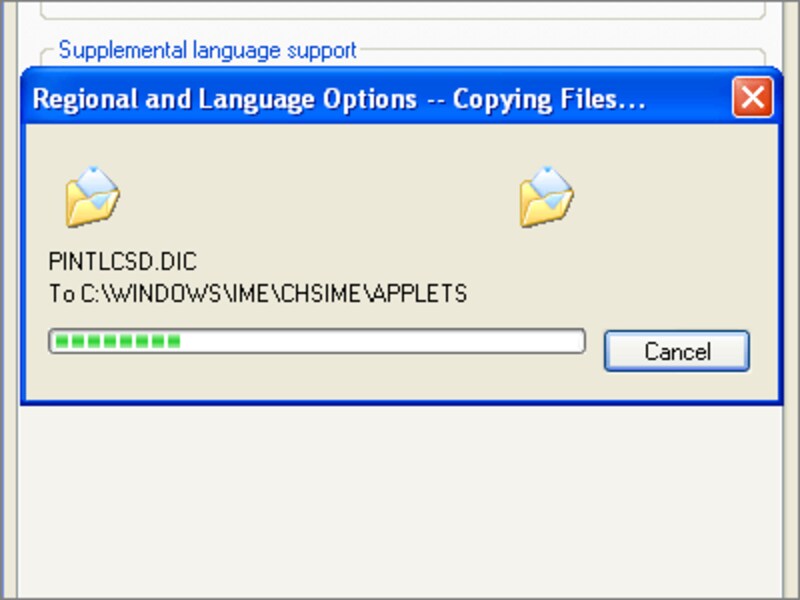Click the 'Copying Files...' portion of the title
800x600 pixels.
pyautogui.click(x=549, y=100)
